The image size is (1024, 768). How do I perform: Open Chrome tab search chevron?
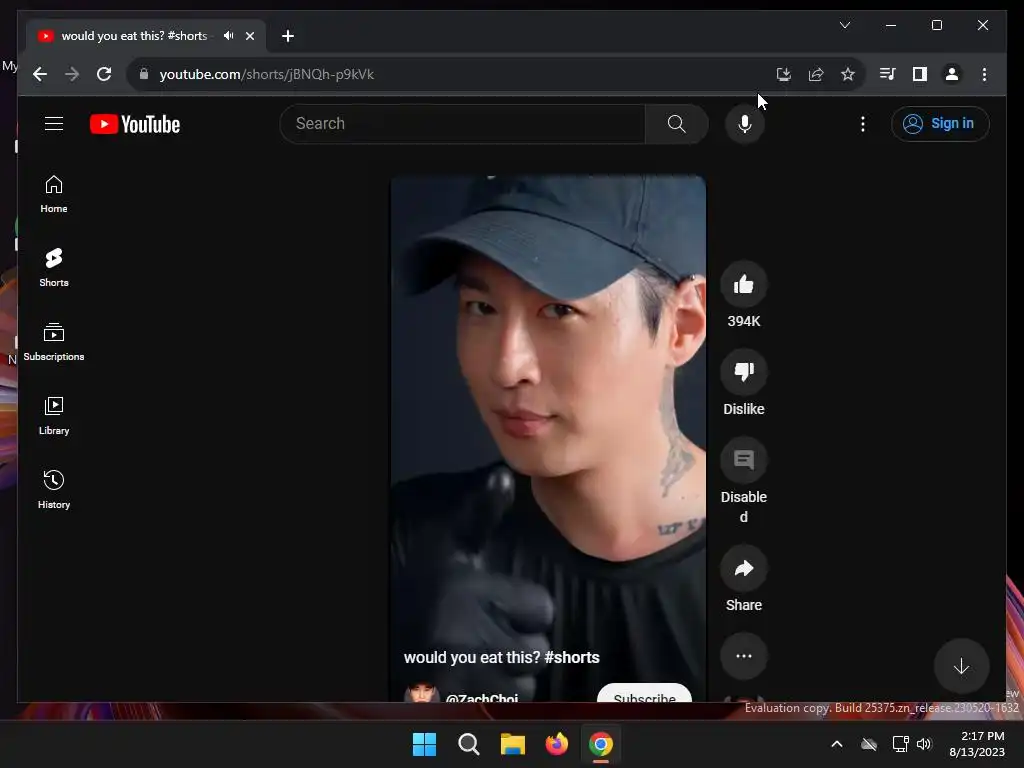pyautogui.click(x=844, y=25)
